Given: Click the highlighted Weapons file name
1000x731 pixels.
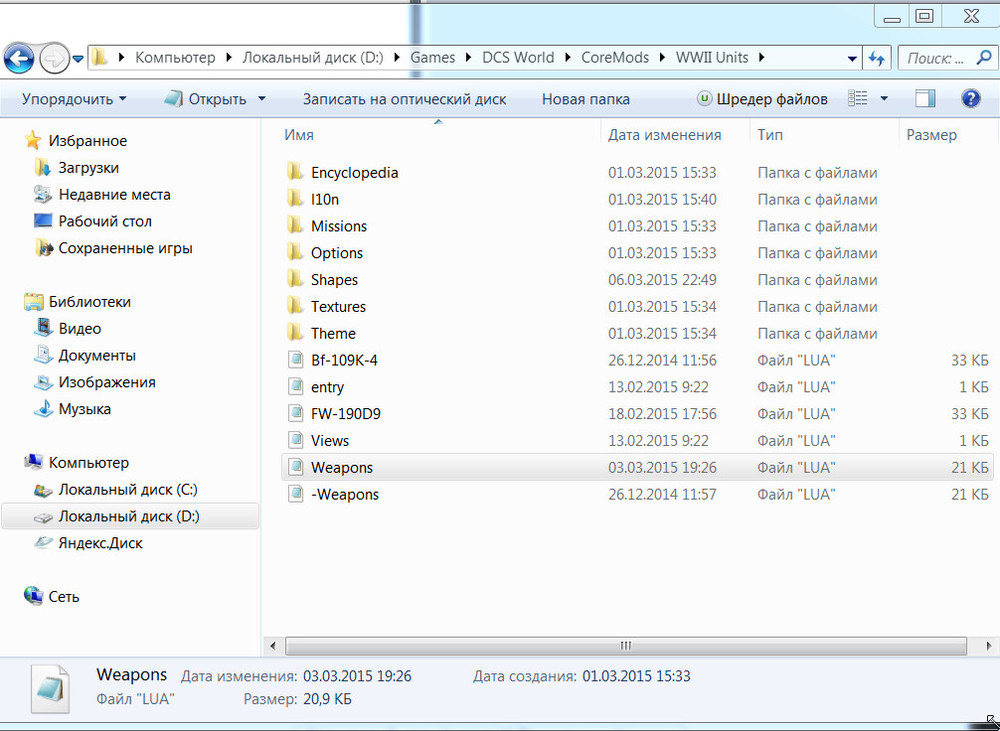Looking at the screenshot, I should pyautogui.click(x=342, y=468).
